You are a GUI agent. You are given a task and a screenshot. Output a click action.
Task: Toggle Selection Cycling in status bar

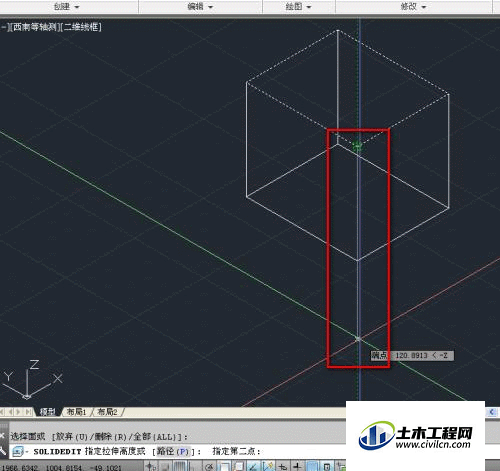(341, 466)
